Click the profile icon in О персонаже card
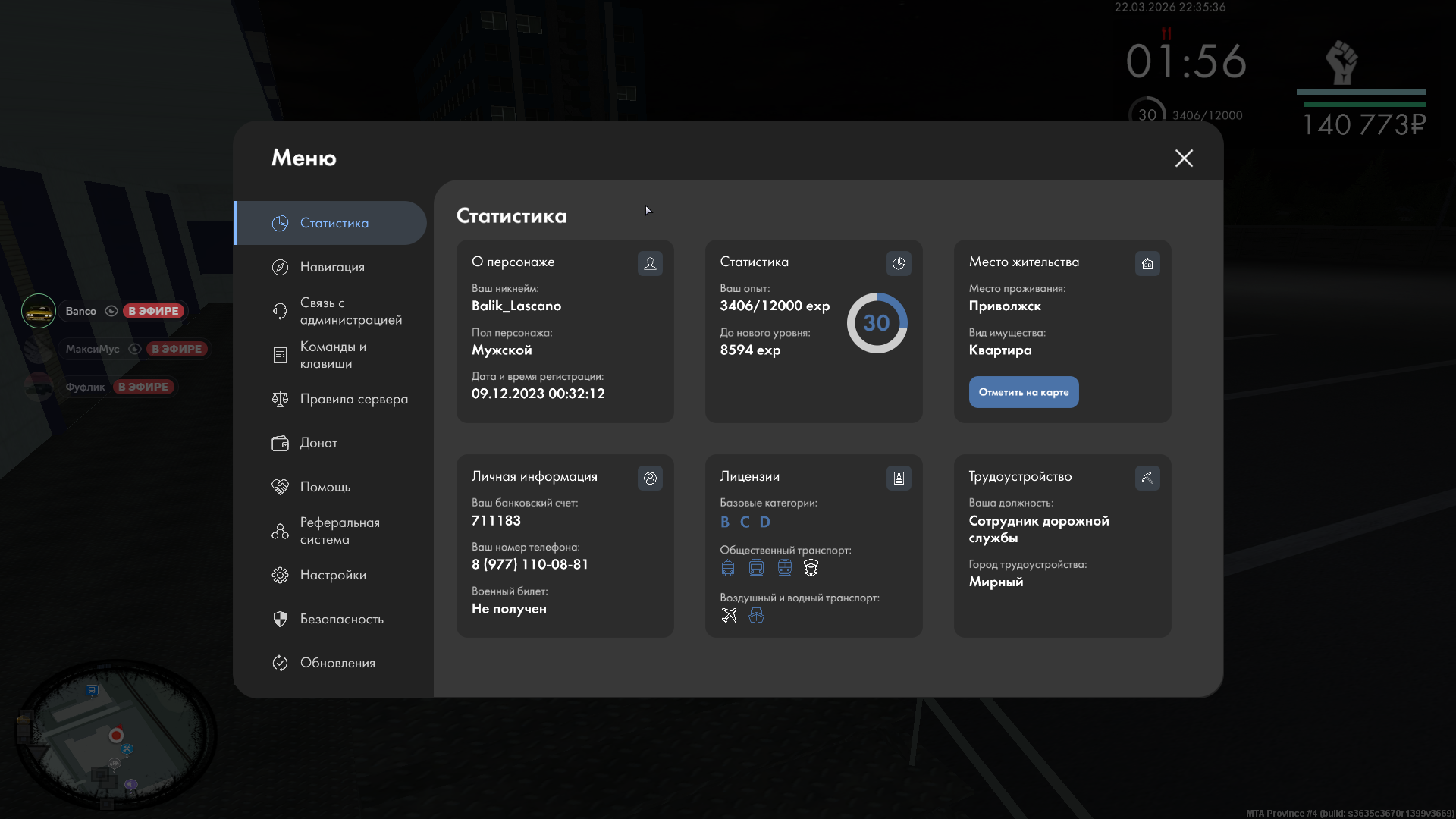The height and width of the screenshot is (819, 1456). tap(650, 263)
